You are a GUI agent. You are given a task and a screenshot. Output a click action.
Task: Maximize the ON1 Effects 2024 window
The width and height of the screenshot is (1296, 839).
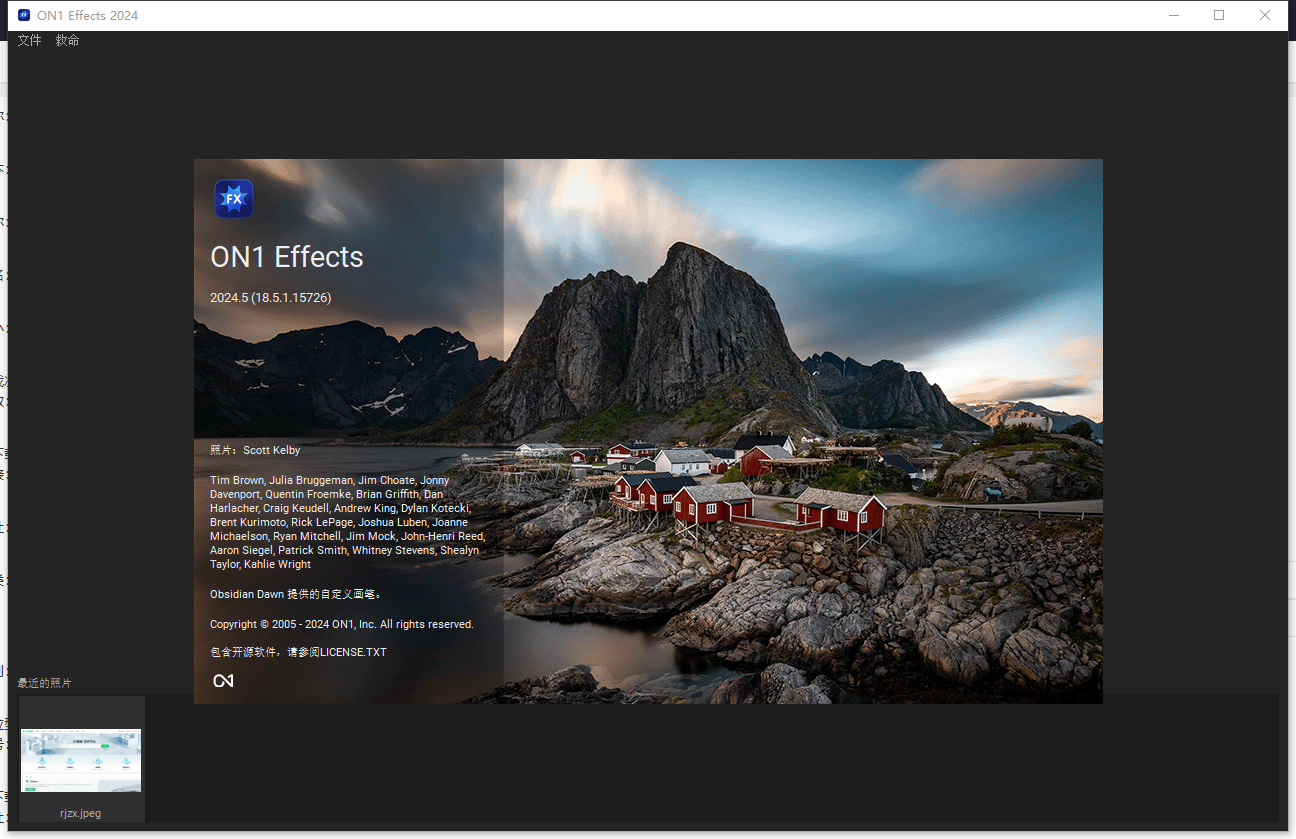pos(1219,15)
